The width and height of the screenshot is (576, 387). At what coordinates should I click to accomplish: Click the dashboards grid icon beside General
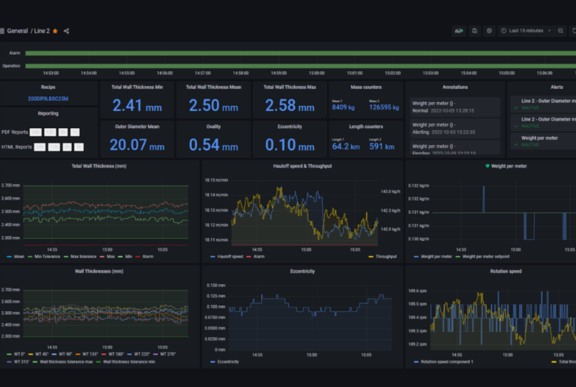[2, 31]
